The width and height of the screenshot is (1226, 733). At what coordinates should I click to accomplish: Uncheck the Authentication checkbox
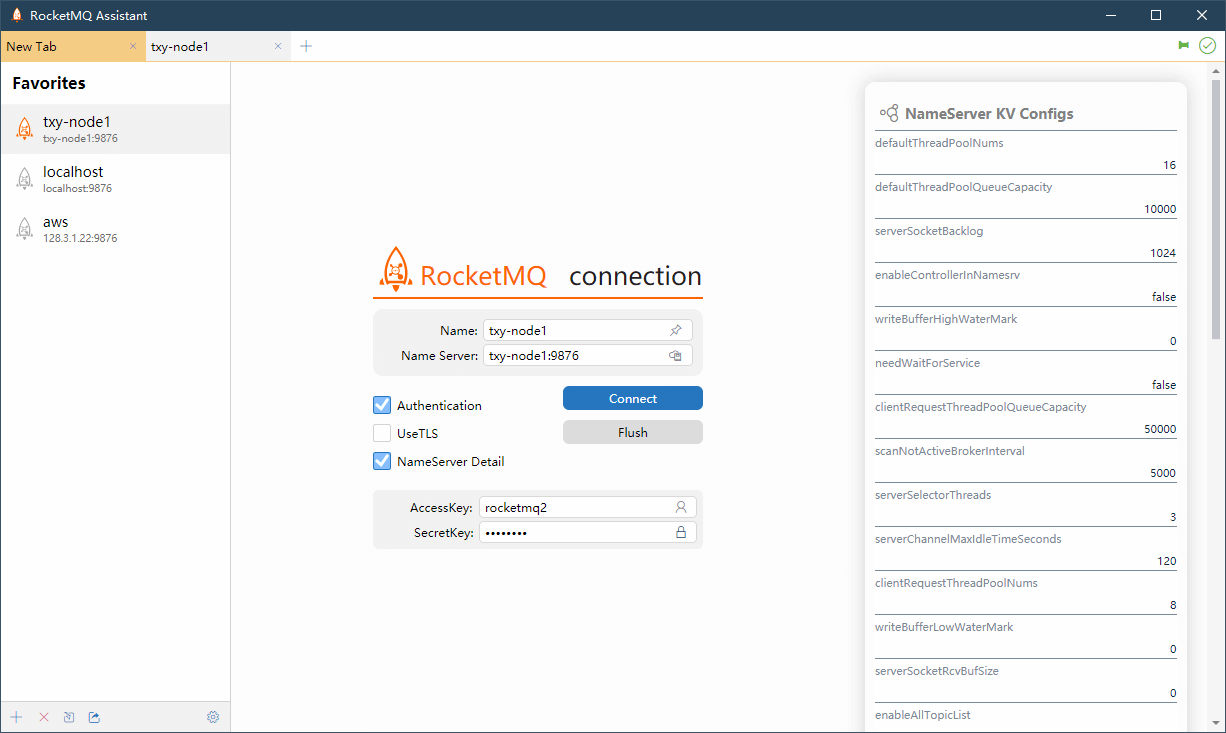pyautogui.click(x=382, y=405)
